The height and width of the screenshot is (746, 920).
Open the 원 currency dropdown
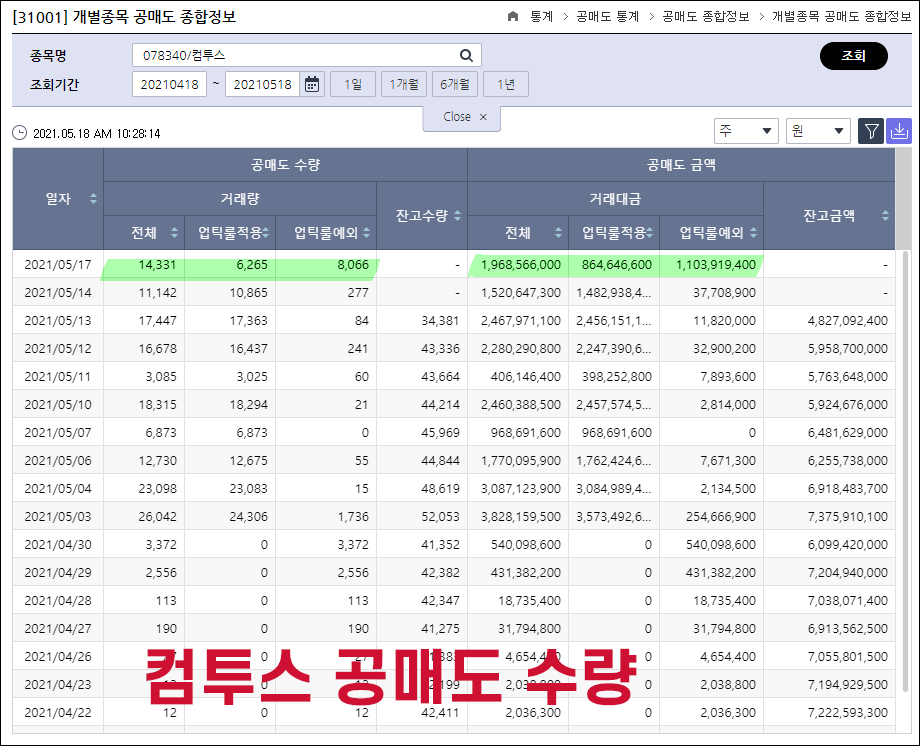coord(818,131)
